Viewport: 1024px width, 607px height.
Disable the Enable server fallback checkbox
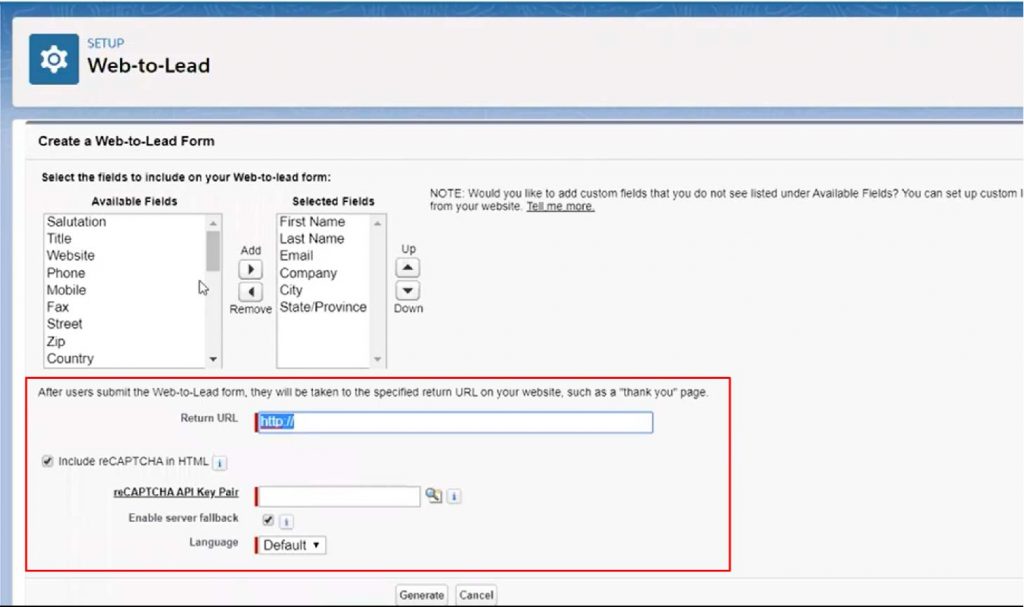click(x=268, y=520)
